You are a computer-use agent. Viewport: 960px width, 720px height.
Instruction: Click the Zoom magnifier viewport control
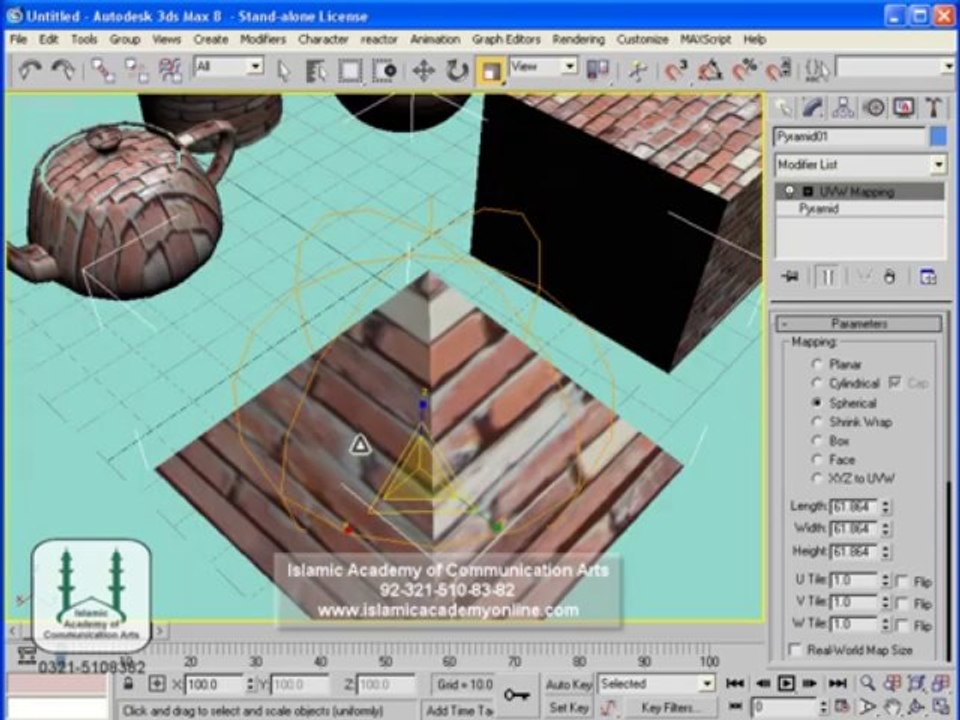click(867, 683)
